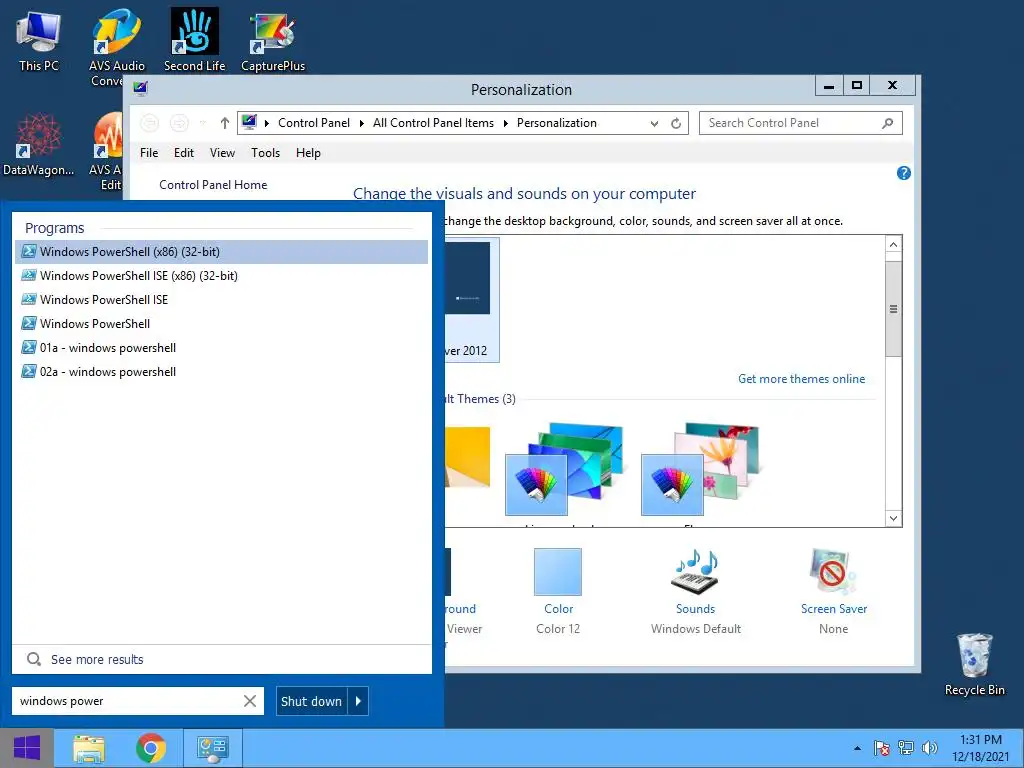Refresh the Personalization address bar
Screen dimensions: 1024x768
(676, 123)
